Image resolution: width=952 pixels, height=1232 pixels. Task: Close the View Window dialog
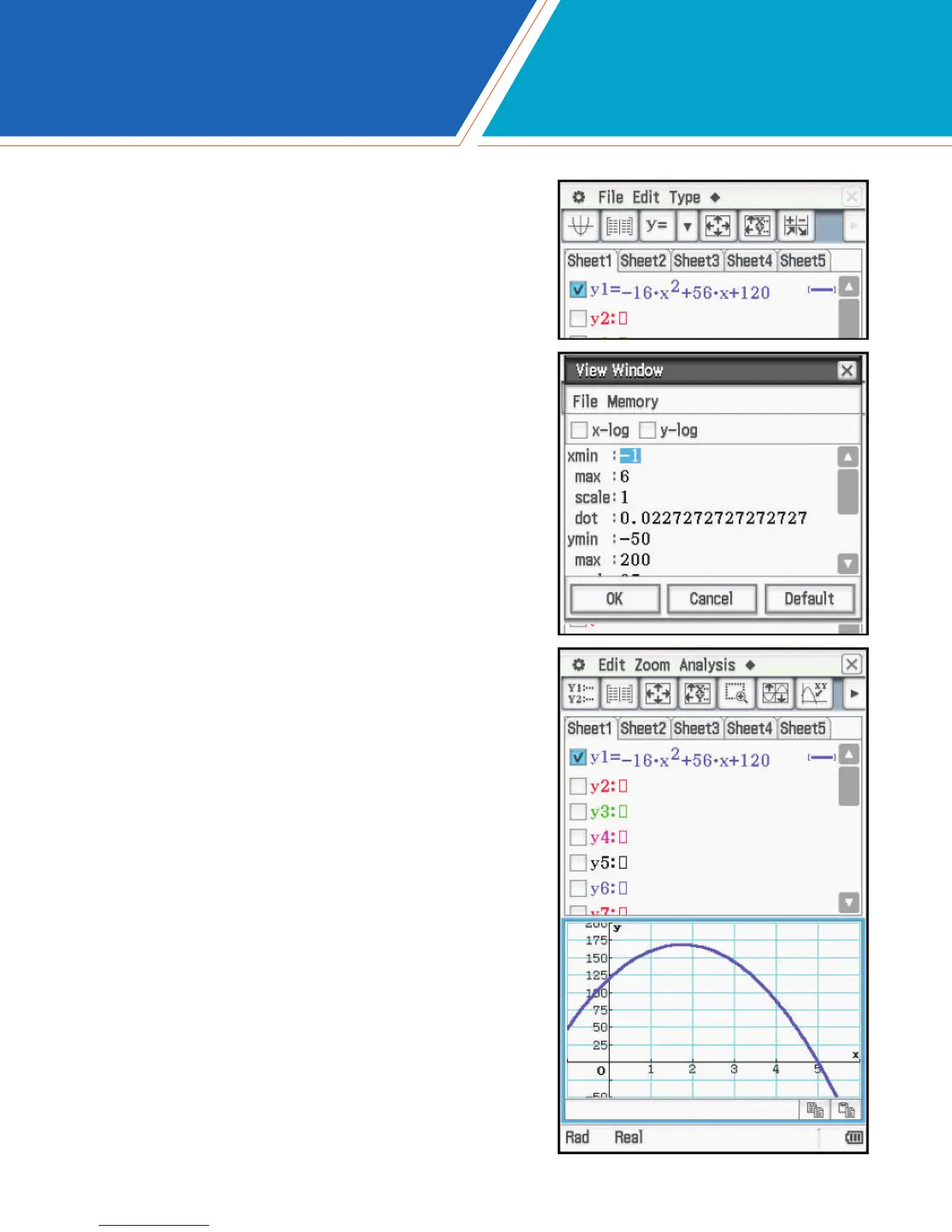tap(847, 371)
